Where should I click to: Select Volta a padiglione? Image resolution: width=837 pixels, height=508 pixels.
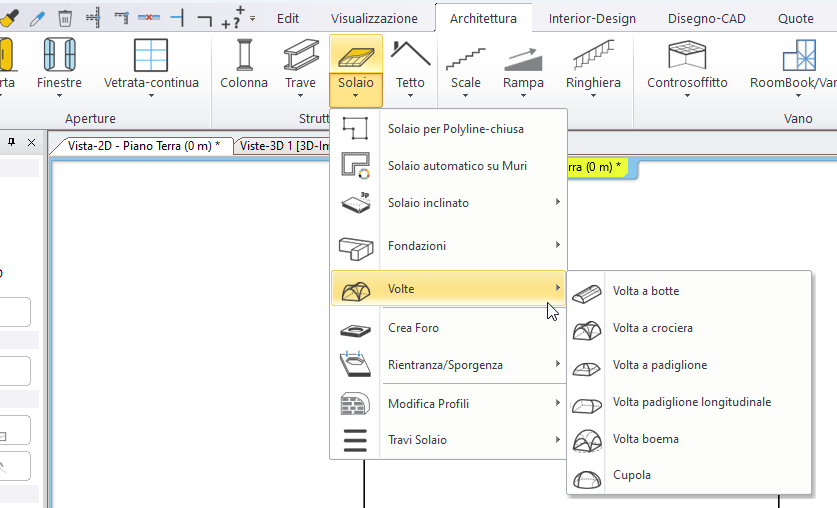coord(689,365)
